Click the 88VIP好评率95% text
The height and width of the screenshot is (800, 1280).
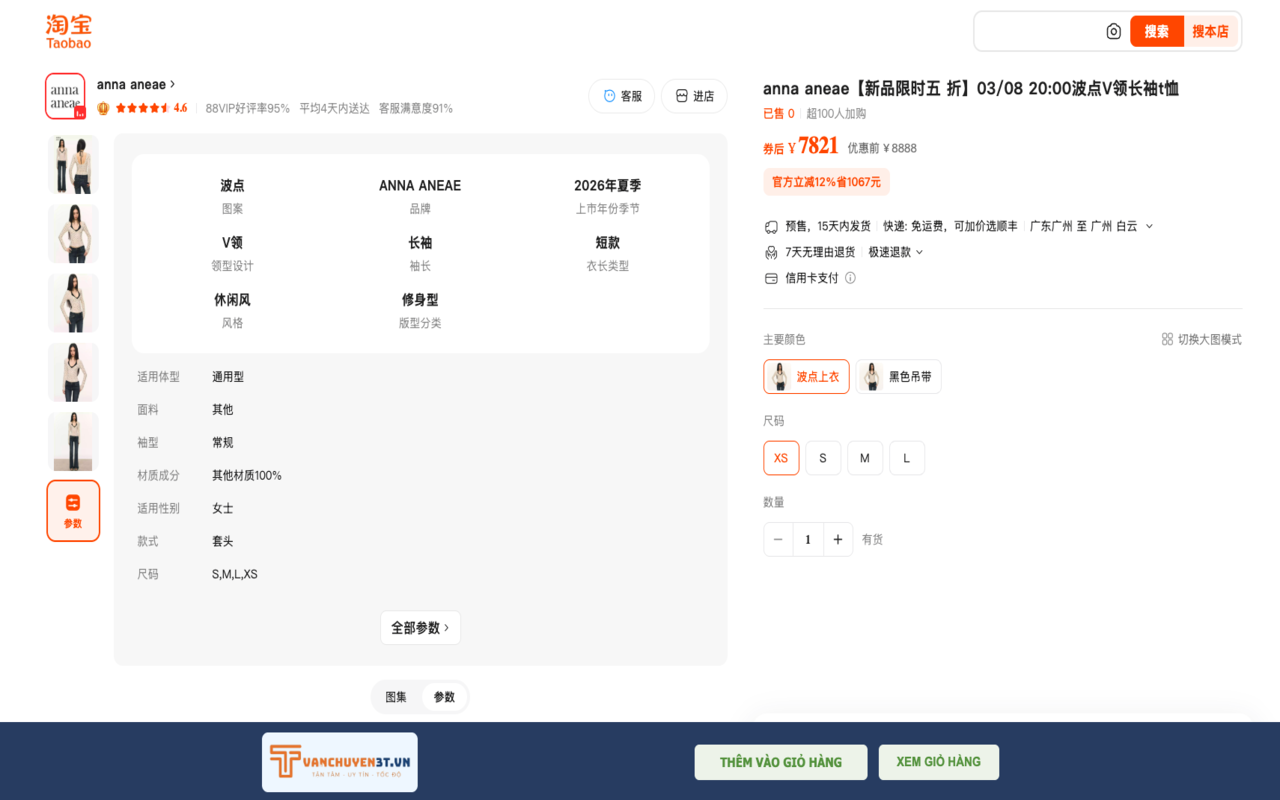248,108
